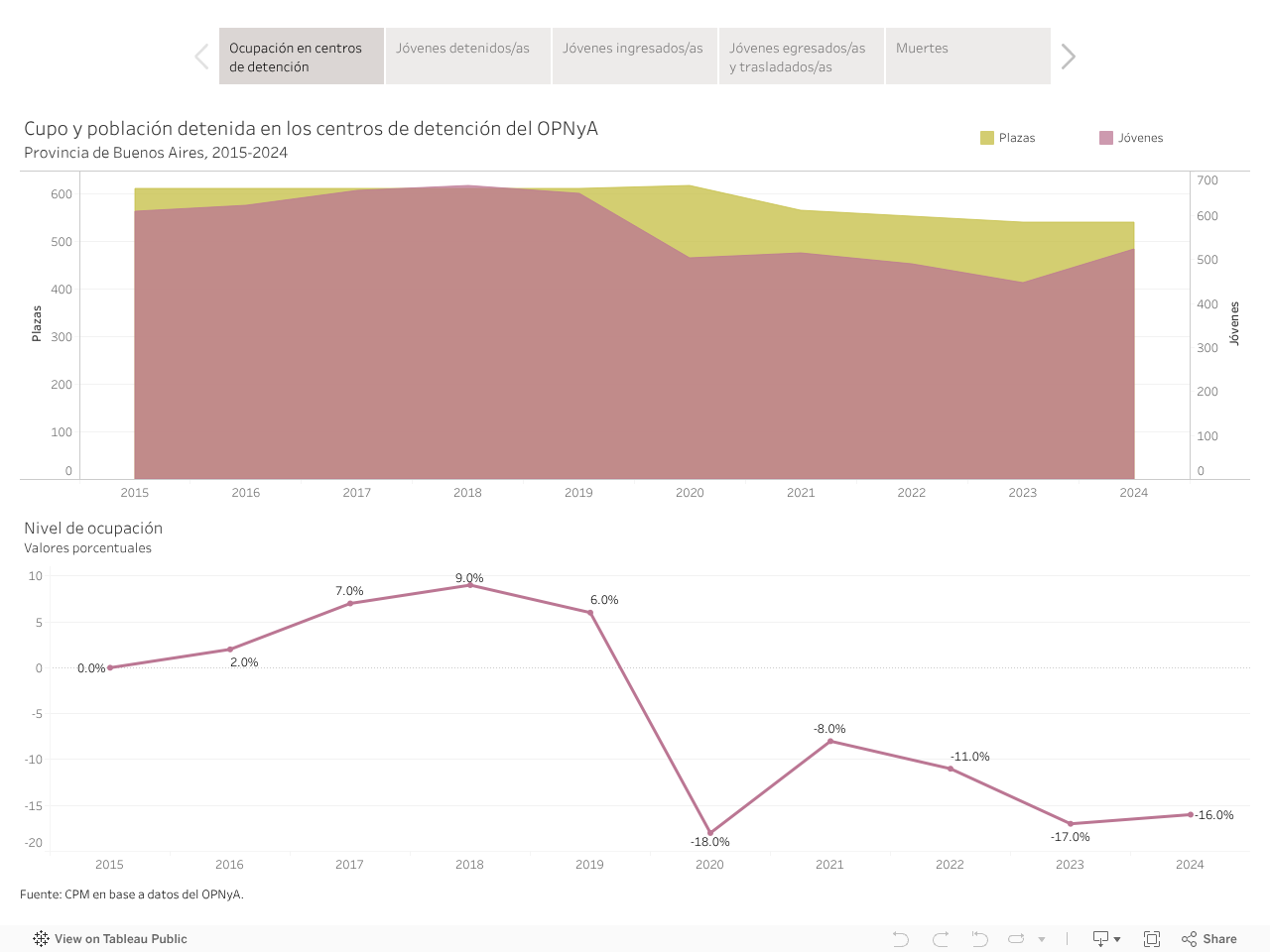Click the 2018 9.0% line marker
1270x952 pixels.
point(470,585)
